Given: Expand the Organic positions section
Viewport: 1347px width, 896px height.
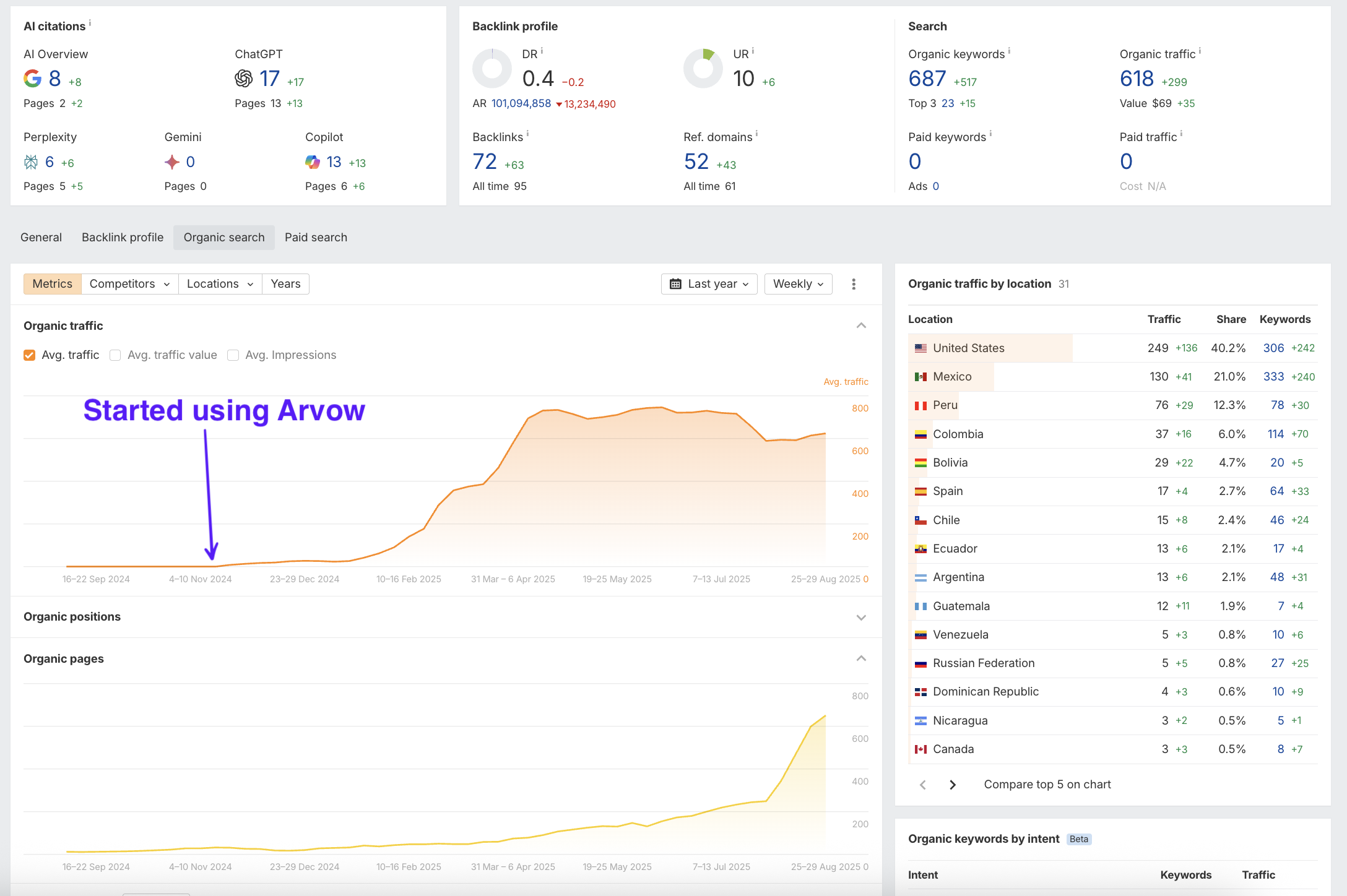Looking at the screenshot, I should pyautogui.click(x=861, y=618).
